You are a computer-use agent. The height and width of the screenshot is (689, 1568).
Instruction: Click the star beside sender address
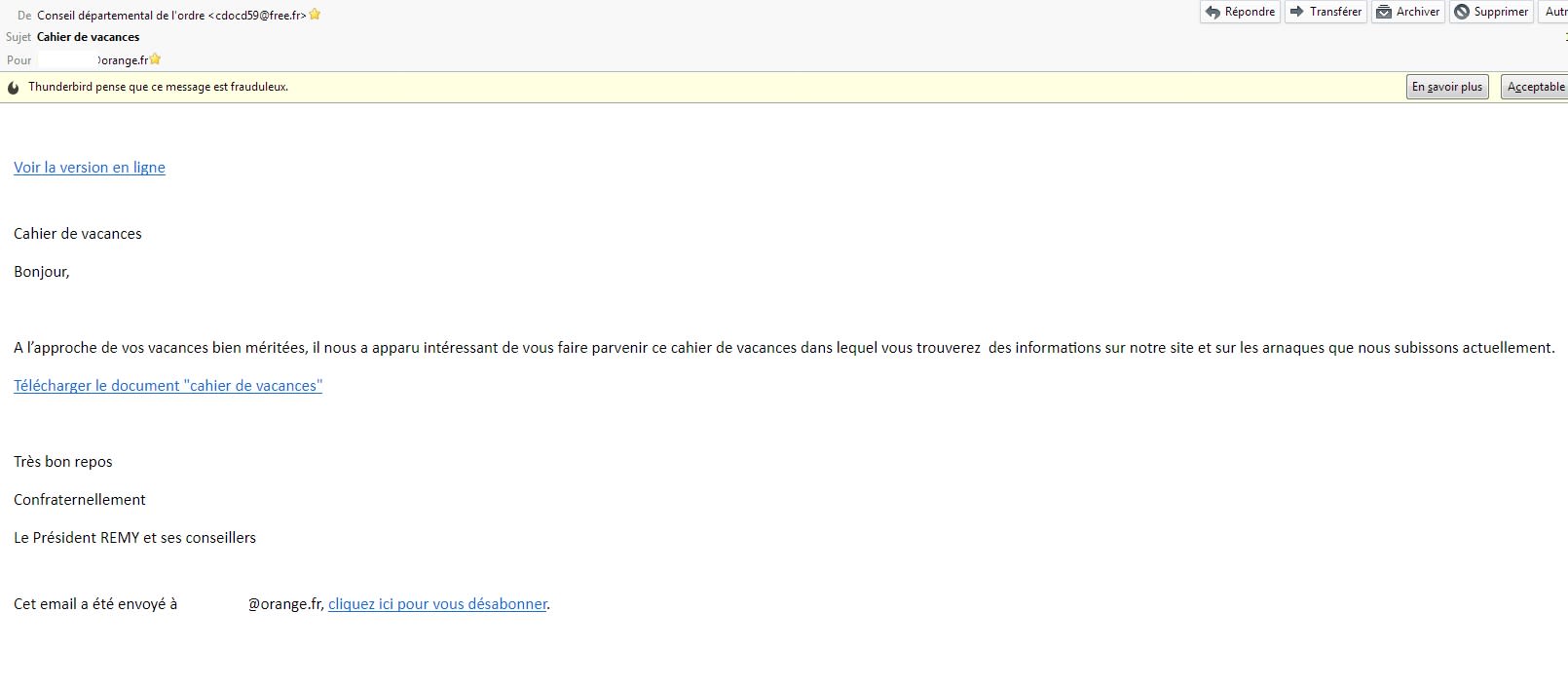[x=315, y=15]
